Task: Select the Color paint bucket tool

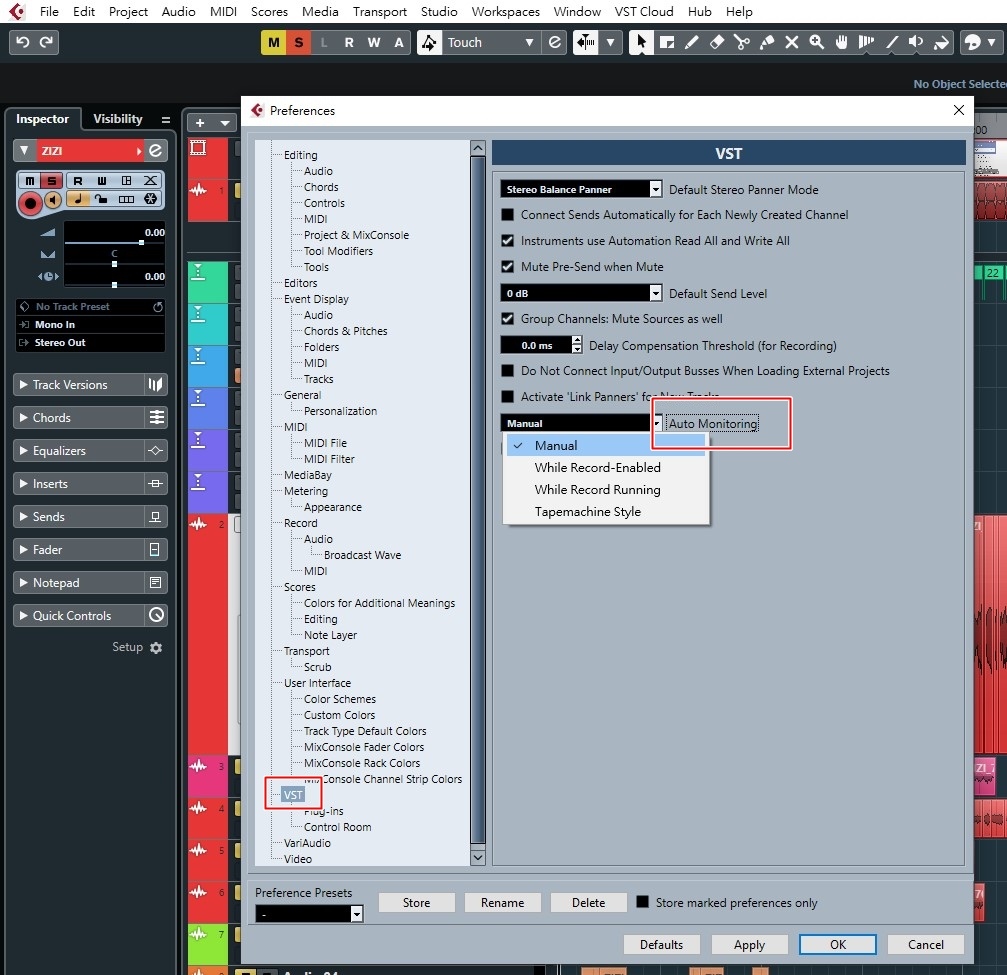Action: [941, 42]
